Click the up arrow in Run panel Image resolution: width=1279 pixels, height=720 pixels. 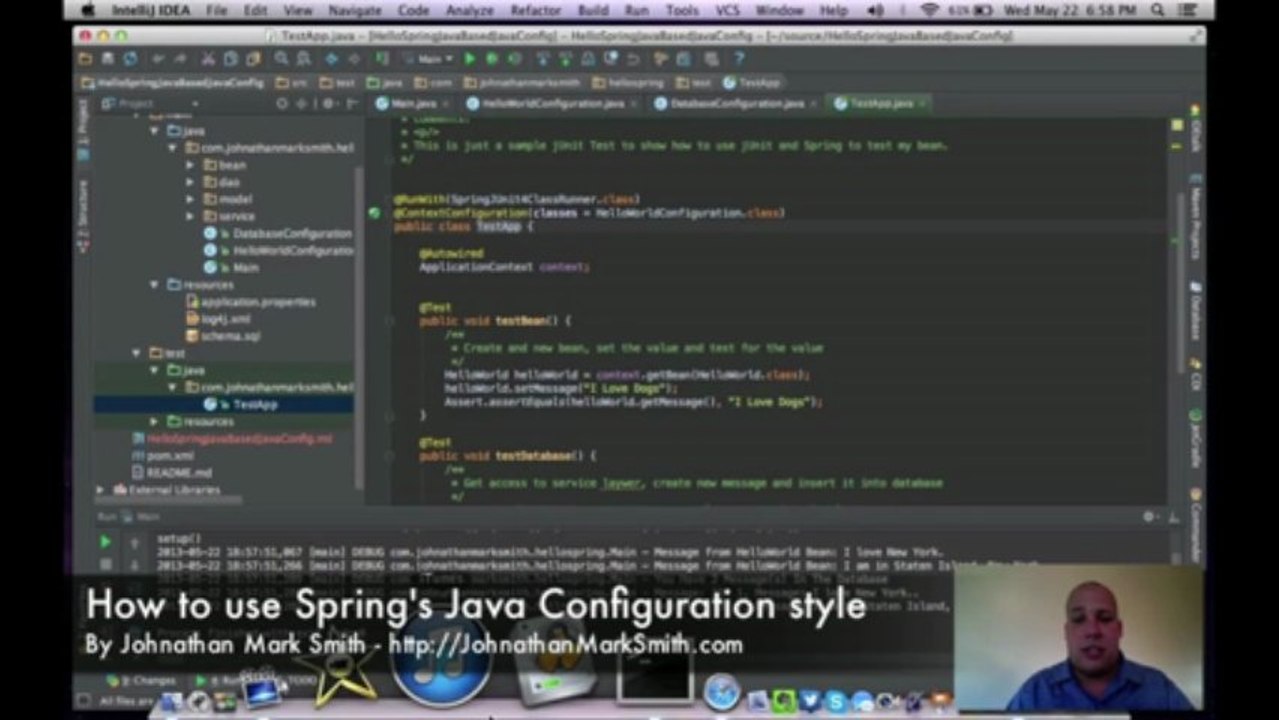coord(134,542)
